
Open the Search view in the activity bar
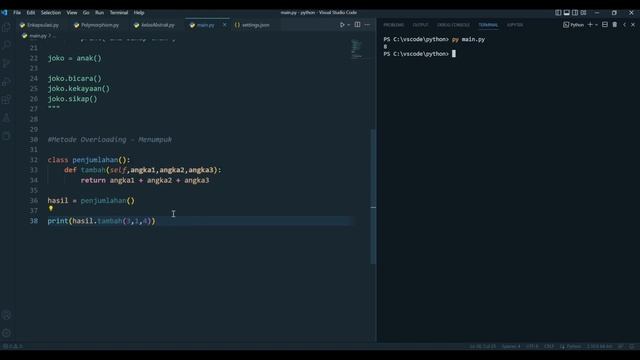[x=6, y=45]
